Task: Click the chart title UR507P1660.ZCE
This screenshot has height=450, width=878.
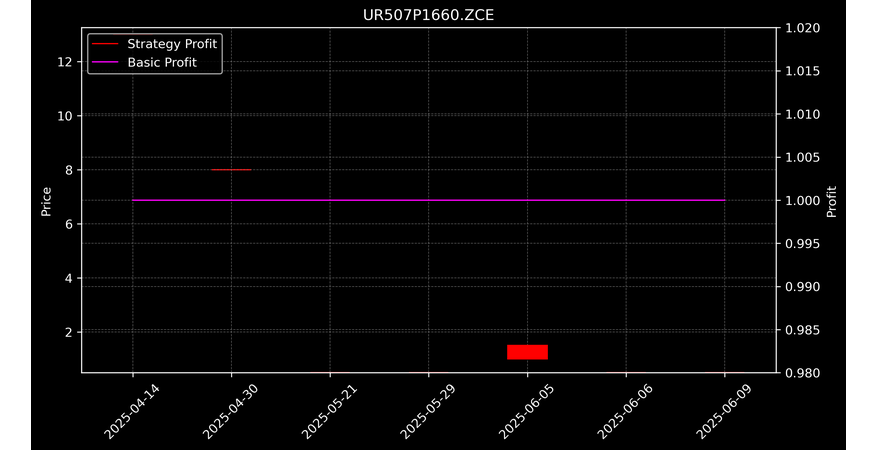Action: coord(428,15)
